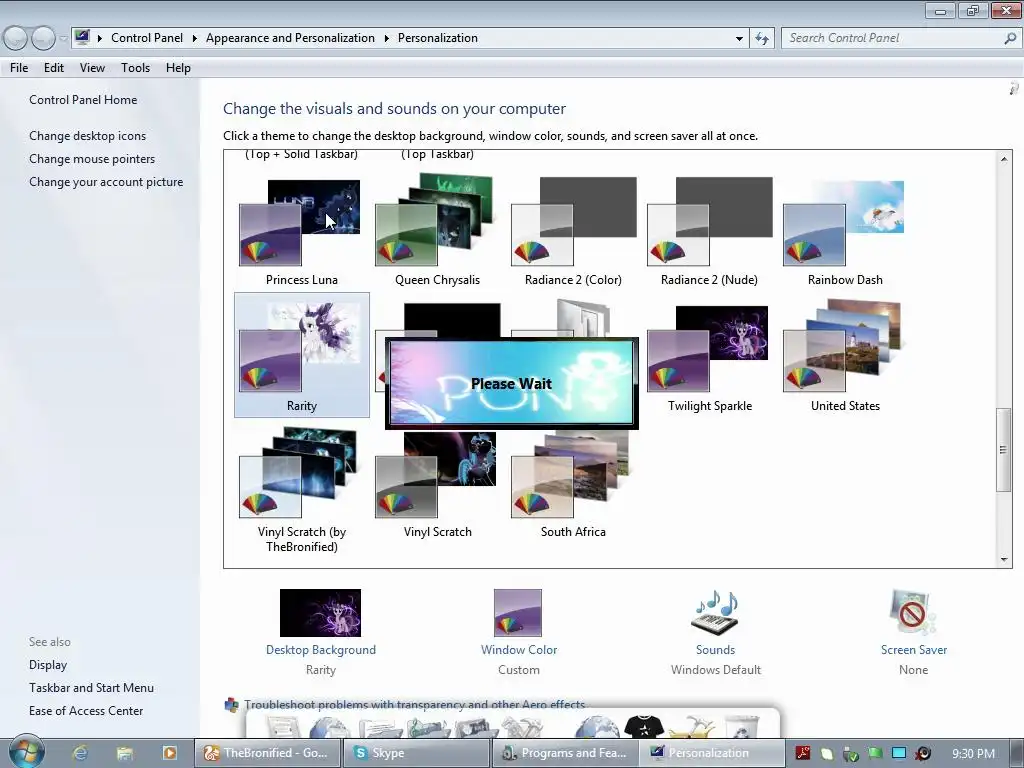Switch to Skype taskbar window

(x=417, y=753)
